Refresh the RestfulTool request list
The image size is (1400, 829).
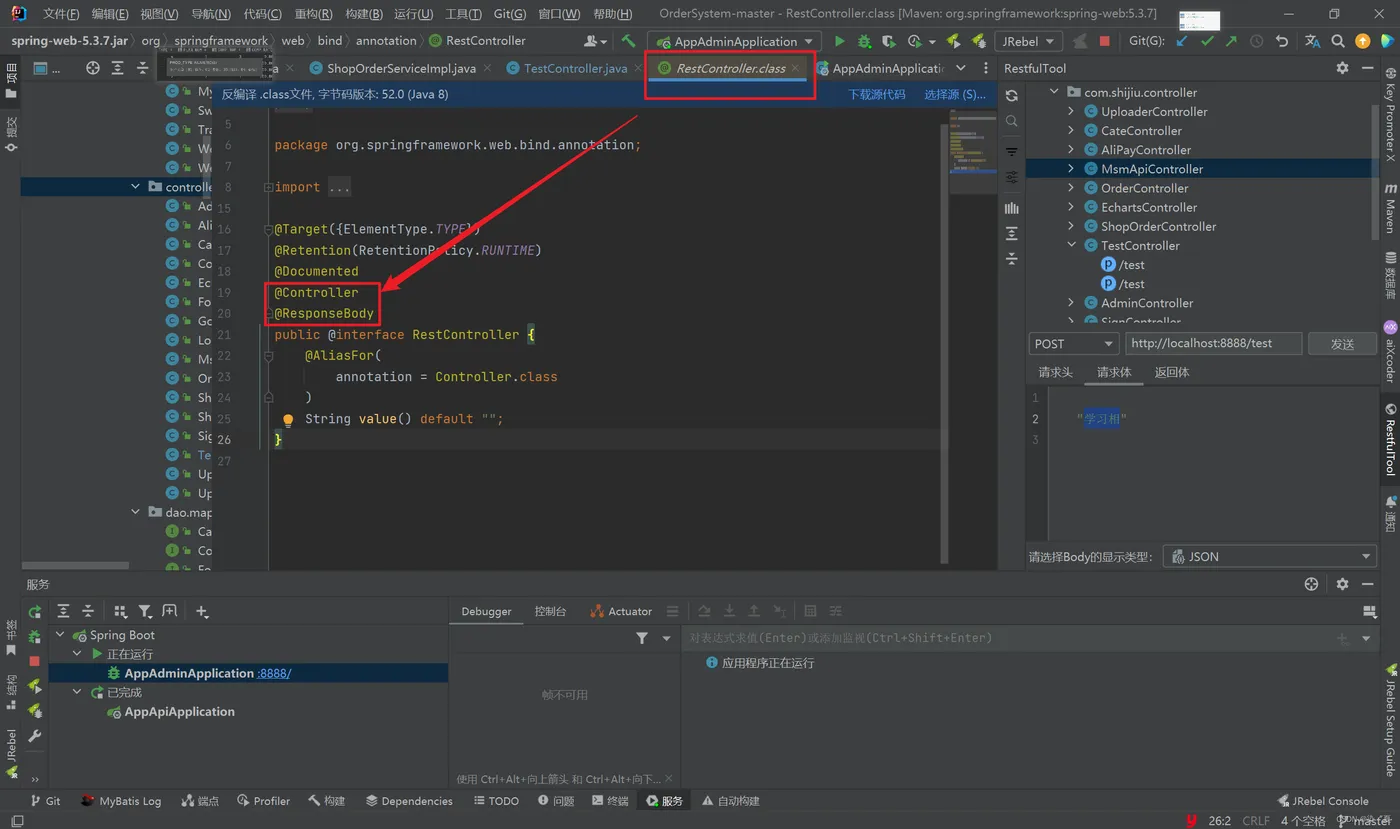click(1012, 96)
